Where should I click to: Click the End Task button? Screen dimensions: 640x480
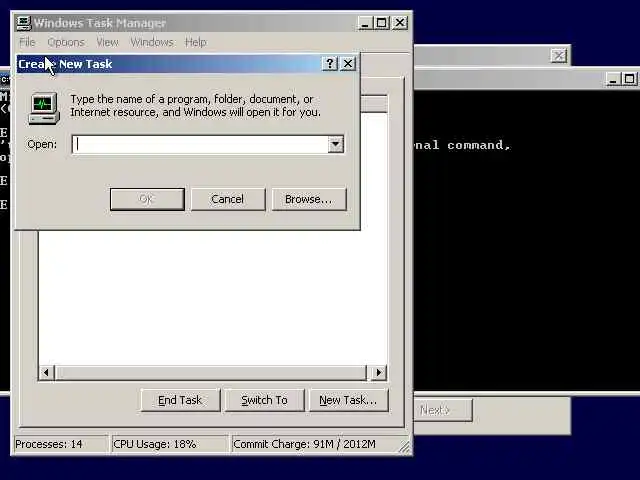click(x=180, y=400)
